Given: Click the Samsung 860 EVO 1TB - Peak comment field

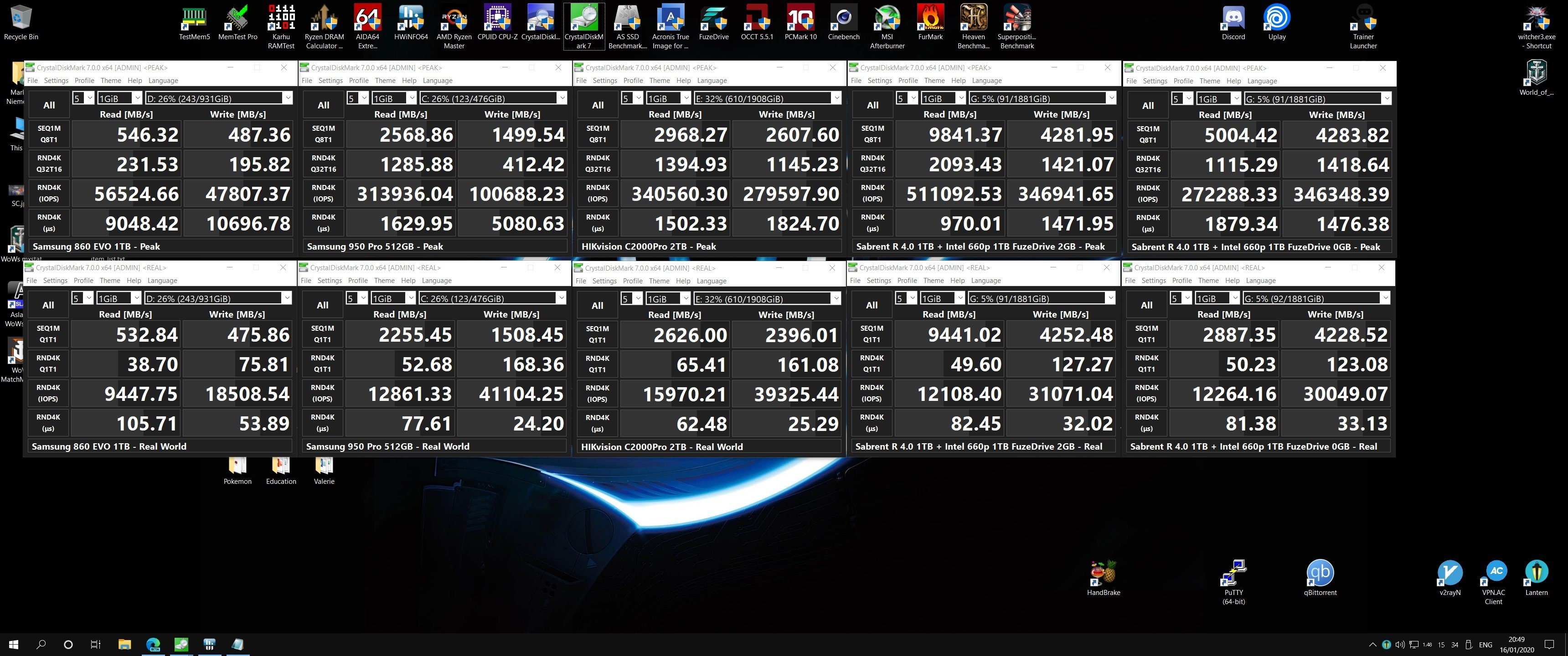Looking at the screenshot, I should (161, 246).
